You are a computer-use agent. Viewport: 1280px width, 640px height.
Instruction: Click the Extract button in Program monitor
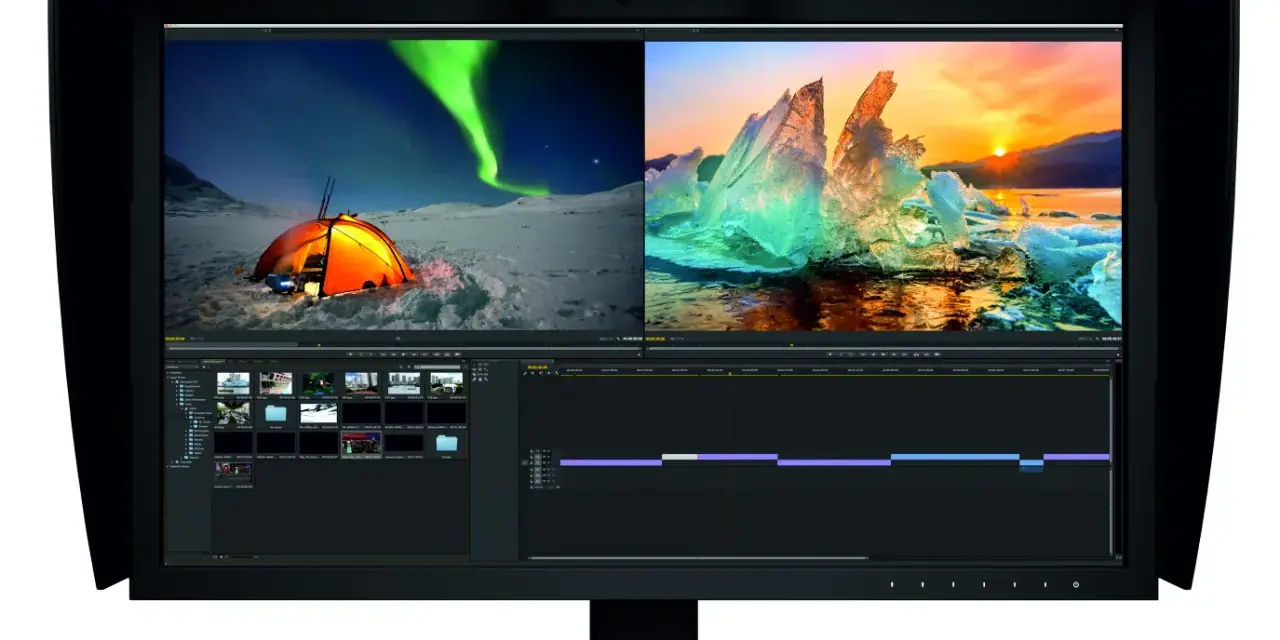tap(926, 354)
